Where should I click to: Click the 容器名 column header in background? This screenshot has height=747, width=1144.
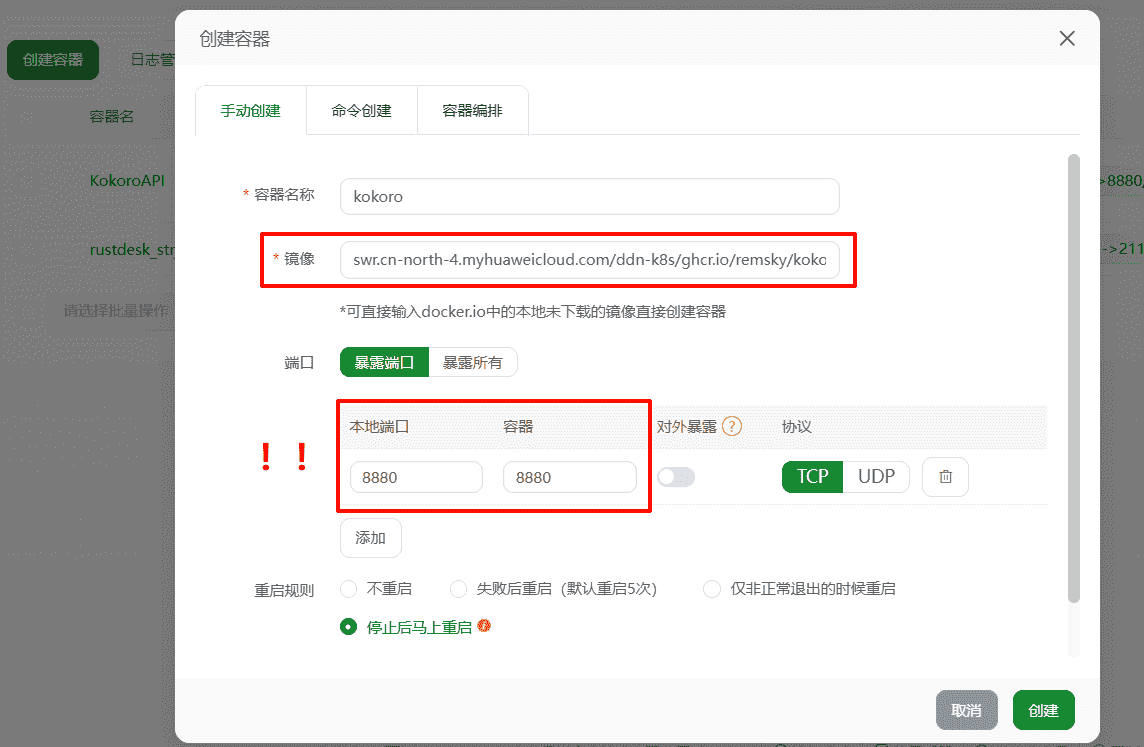click(112, 117)
